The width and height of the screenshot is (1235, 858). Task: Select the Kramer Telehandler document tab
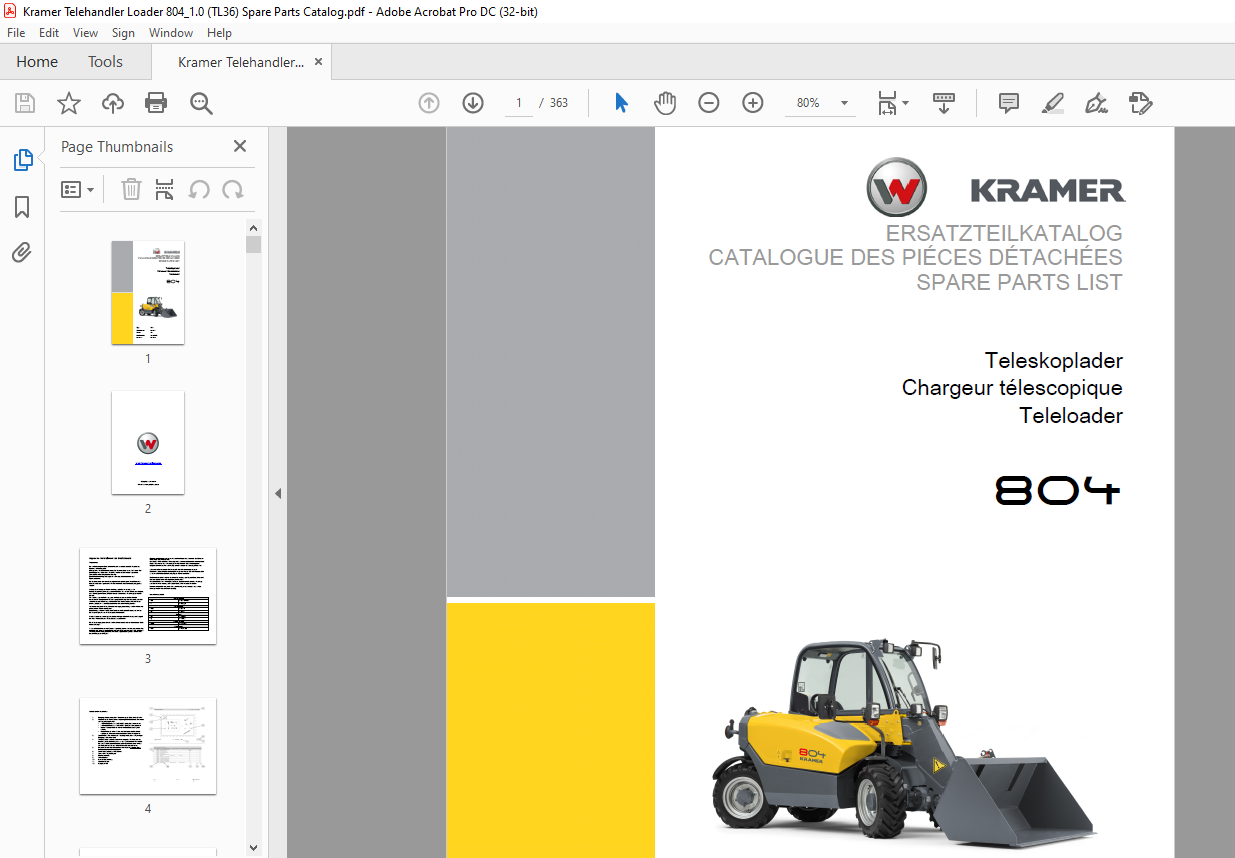tap(241, 62)
